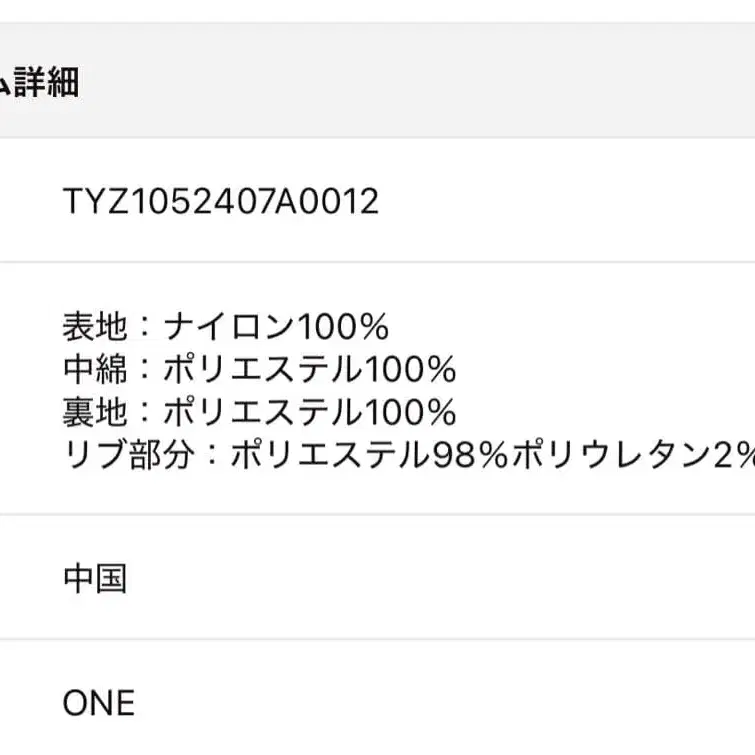Screen dimensions: 755x755
Task: Click ポリエステル100% in the 中綿 line
Action: (x=309, y=370)
